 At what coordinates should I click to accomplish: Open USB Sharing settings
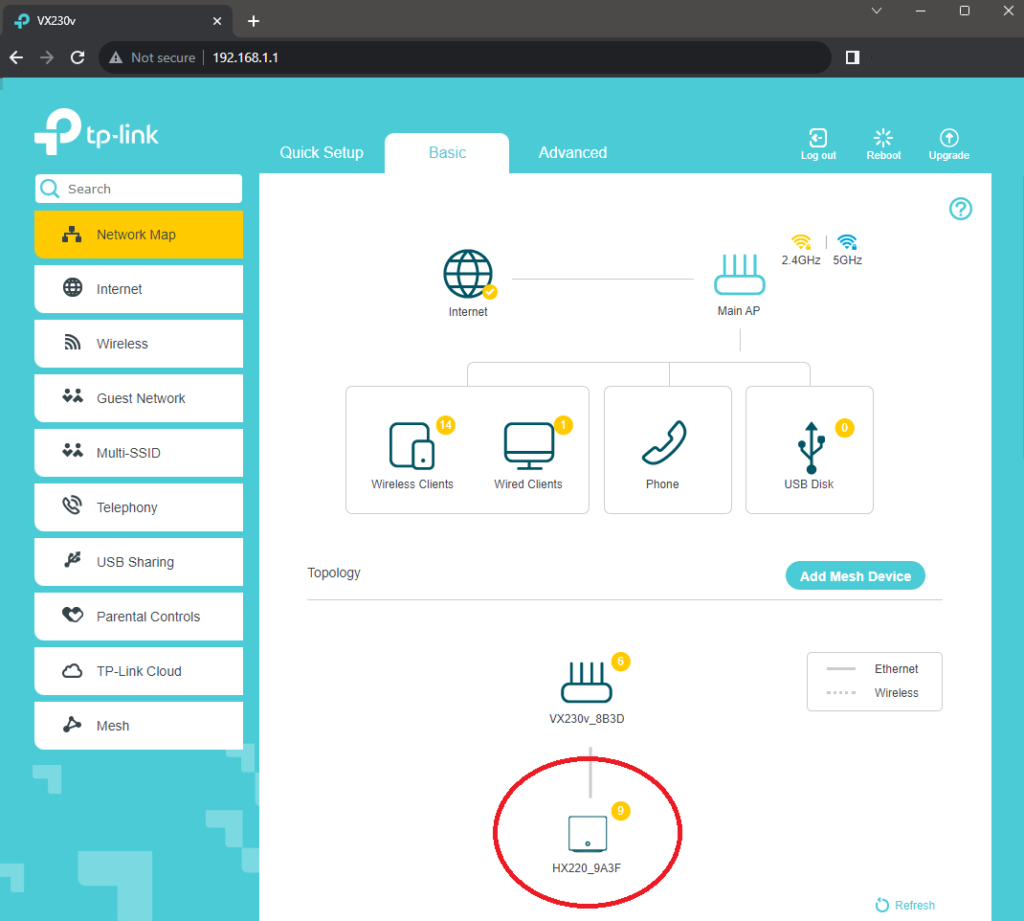138,562
